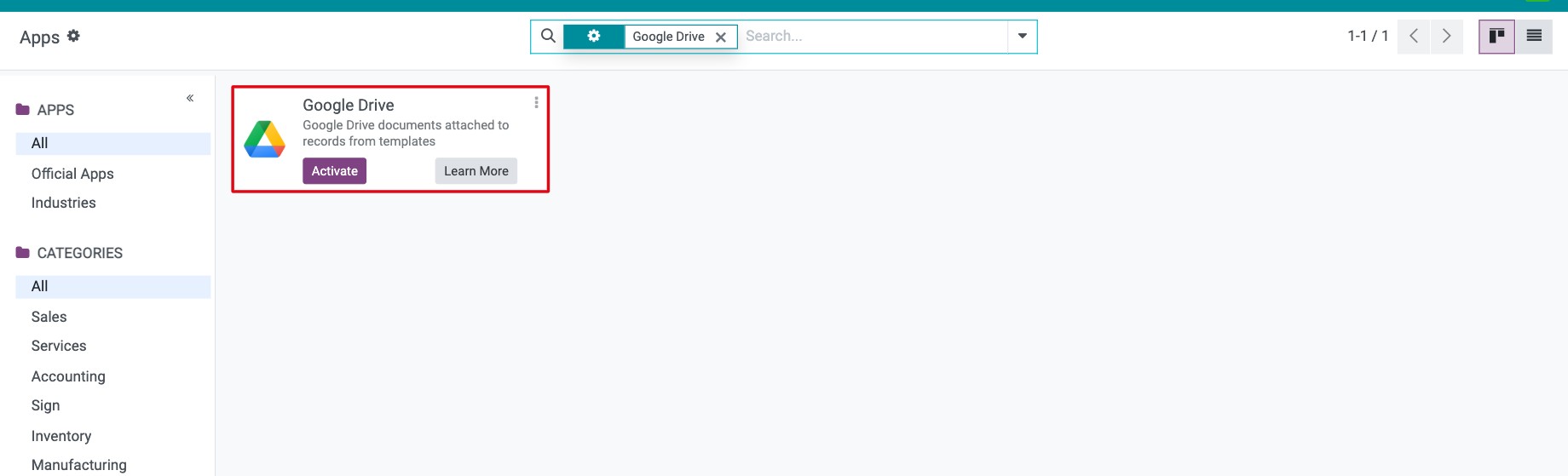Click the 1-1 / 1 pager counter
This screenshot has width=1568, height=476.
coord(1368,36)
